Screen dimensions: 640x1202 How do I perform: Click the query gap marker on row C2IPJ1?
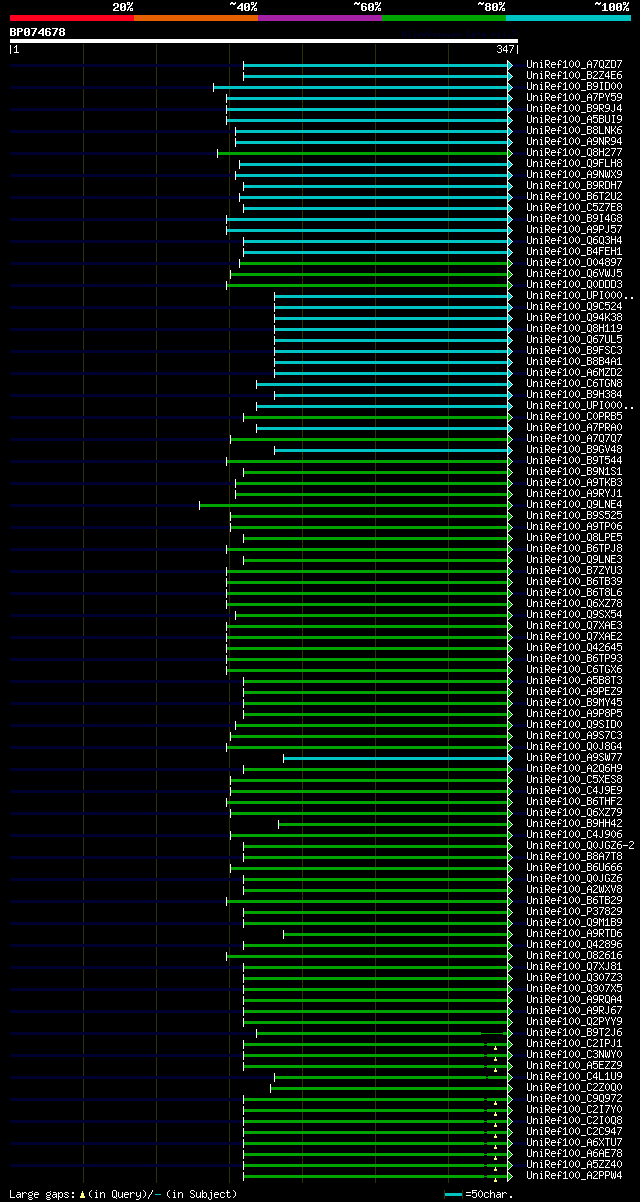(x=495, y=1047)
